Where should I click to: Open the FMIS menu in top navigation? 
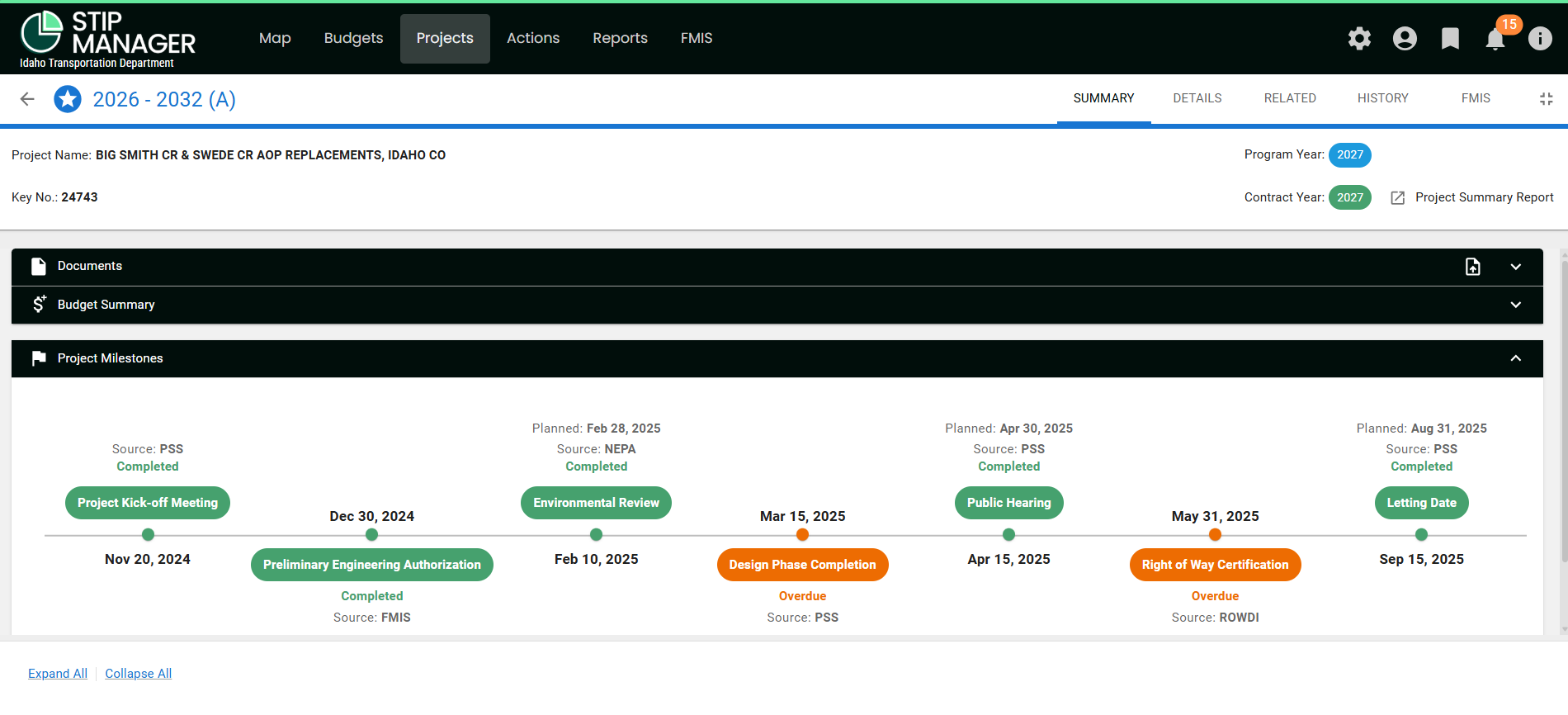(697, 38)
